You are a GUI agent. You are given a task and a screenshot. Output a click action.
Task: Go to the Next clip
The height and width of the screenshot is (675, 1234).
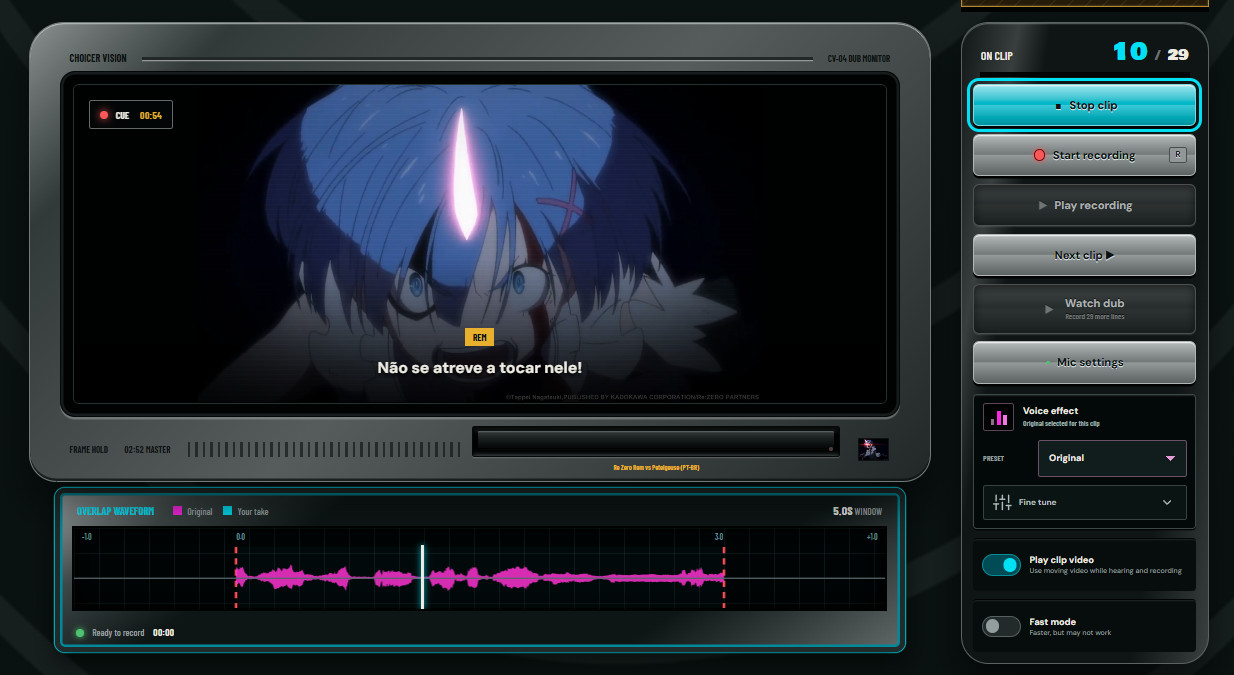(1084, 255)
